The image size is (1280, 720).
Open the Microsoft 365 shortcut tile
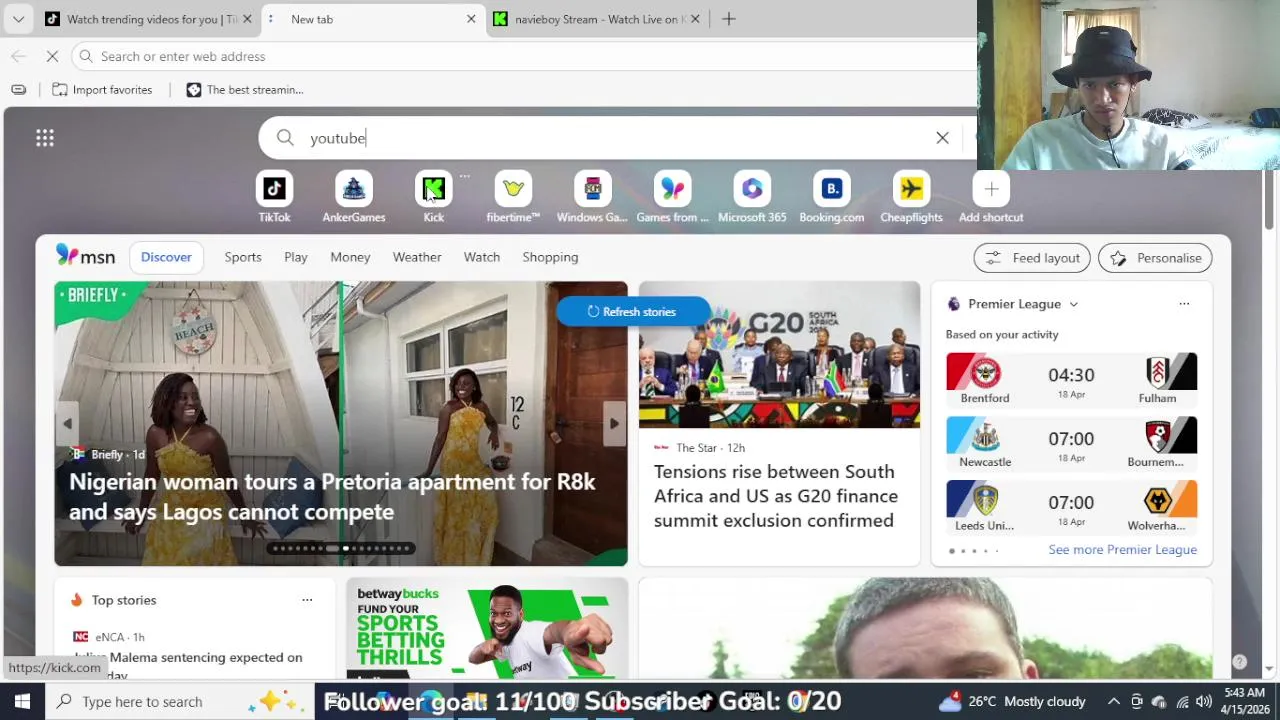click(752, 197)
